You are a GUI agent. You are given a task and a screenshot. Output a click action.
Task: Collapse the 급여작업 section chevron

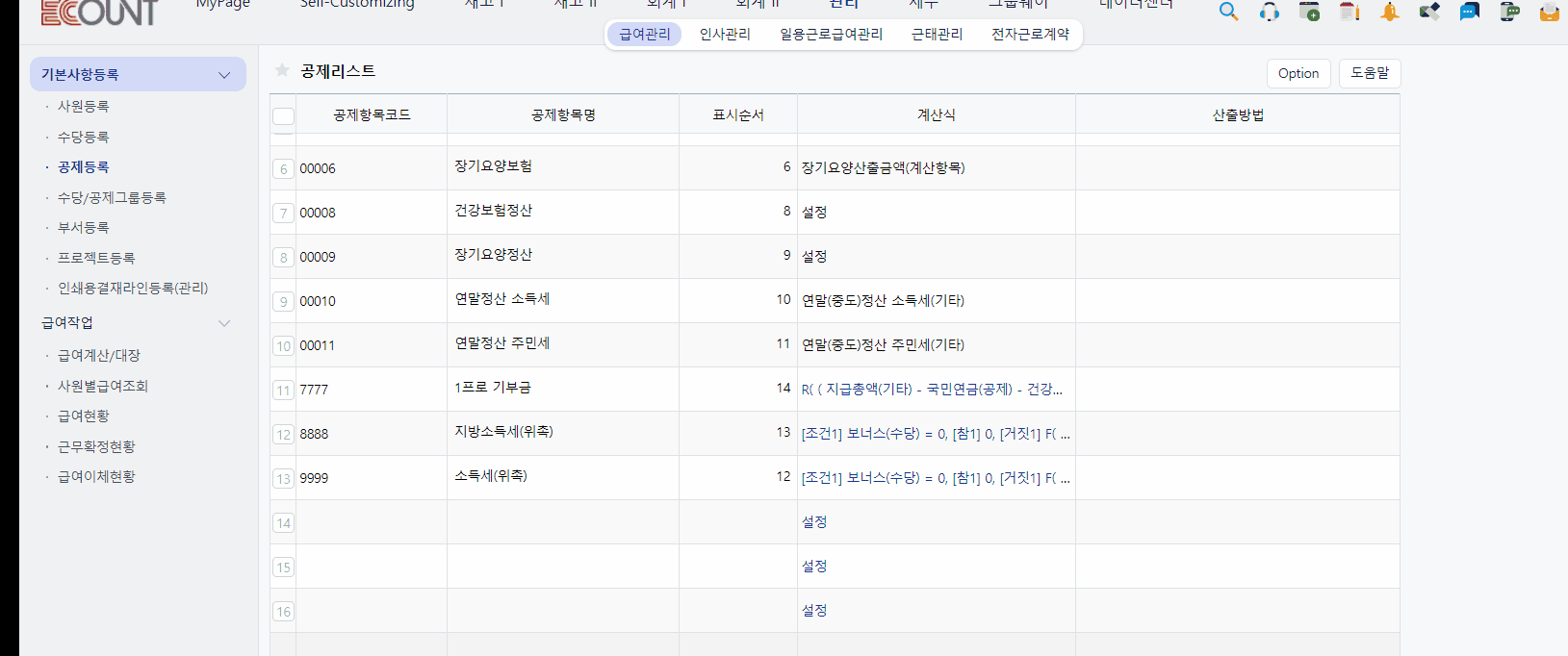tap(224, 323)
